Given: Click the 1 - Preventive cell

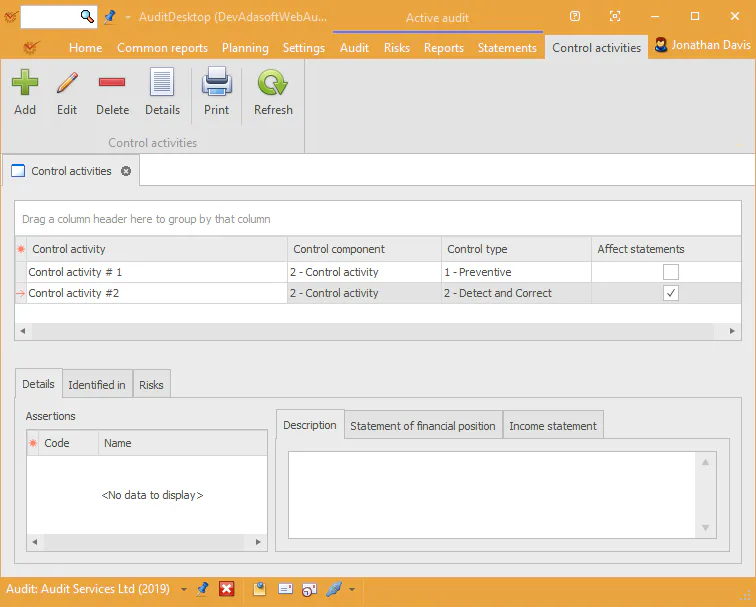Looking at the screenshot, I should click(516, 272).
